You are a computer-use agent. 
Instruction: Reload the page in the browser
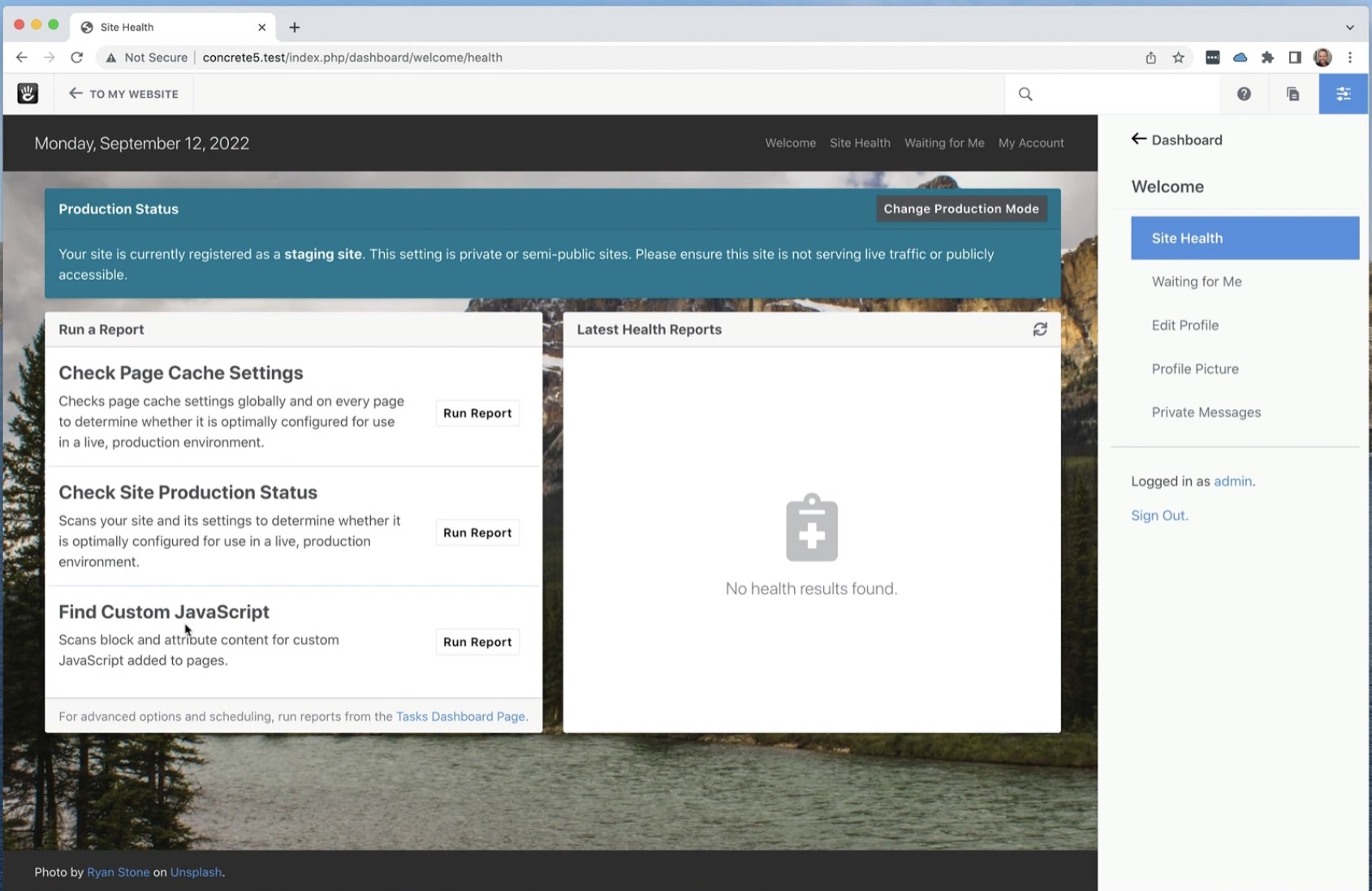(x=77, y=58)
